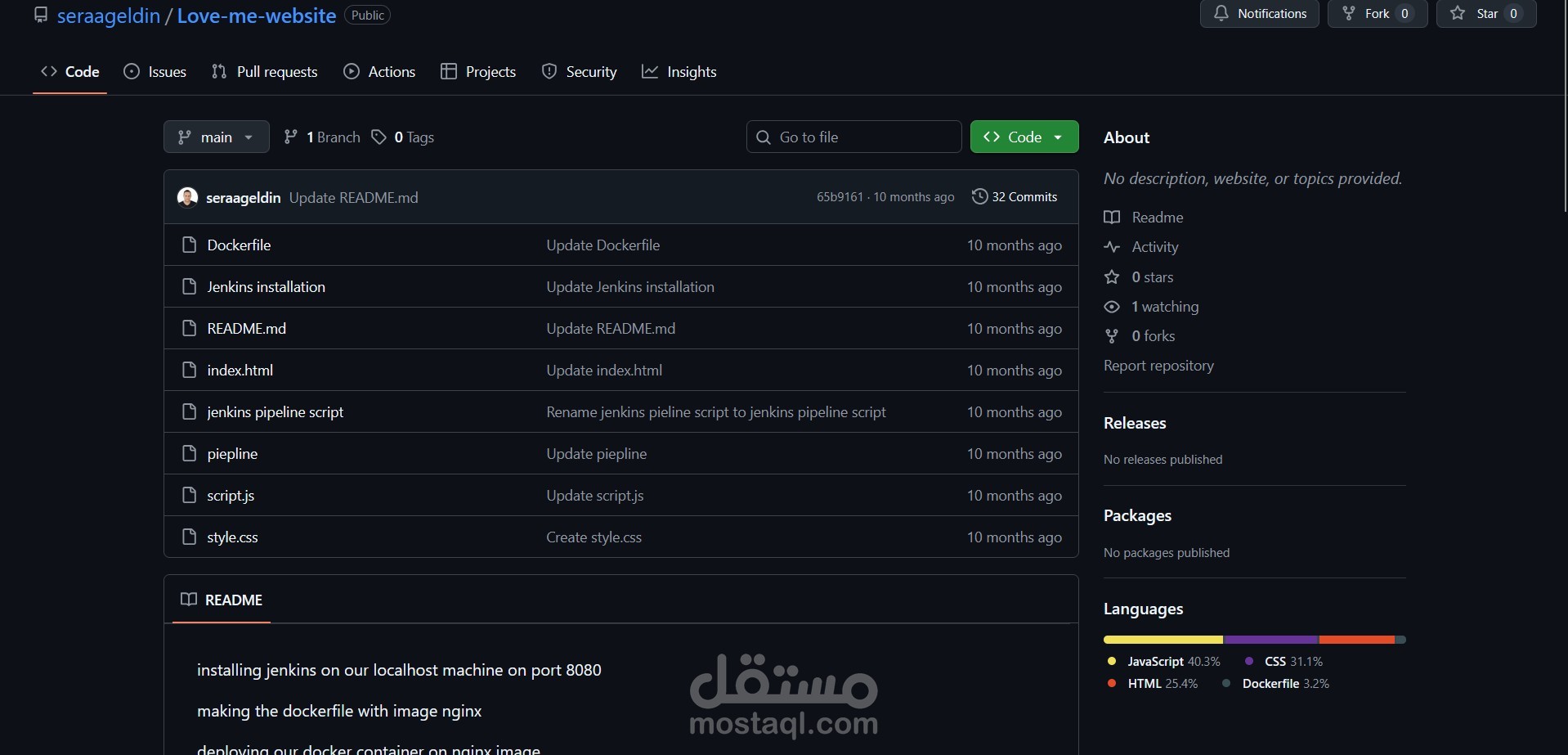Click the magnifier icon in Go to file
Screen dimensions: 1568x755
(764, 137)
